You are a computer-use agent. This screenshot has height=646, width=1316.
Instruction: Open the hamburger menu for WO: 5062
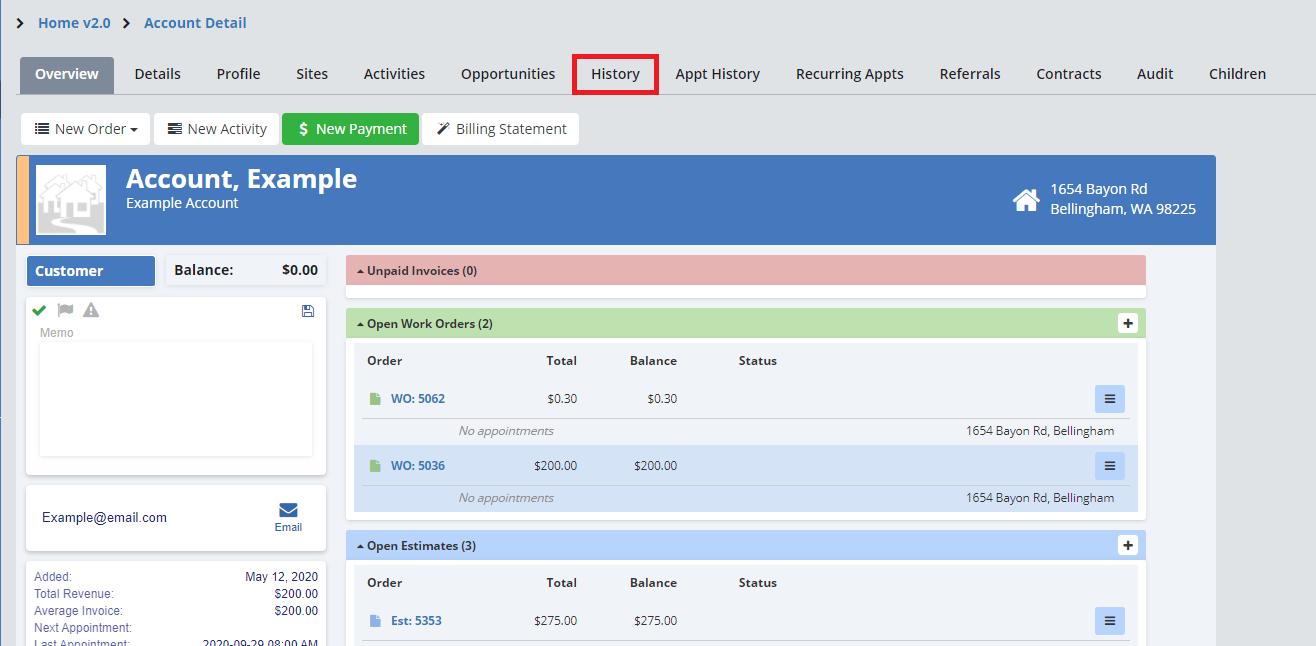pos(1109,399)
